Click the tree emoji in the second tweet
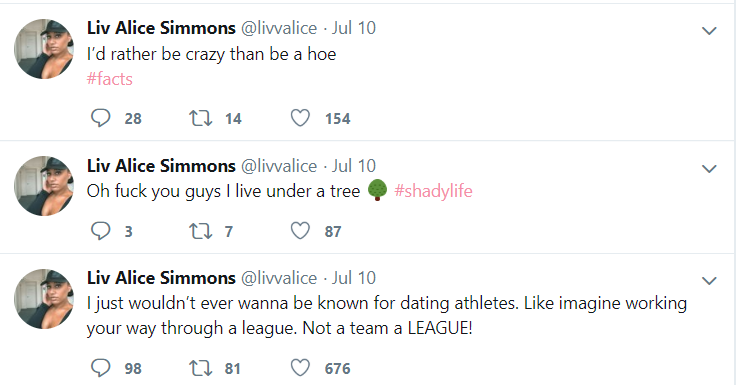 [x=377, y=190]
